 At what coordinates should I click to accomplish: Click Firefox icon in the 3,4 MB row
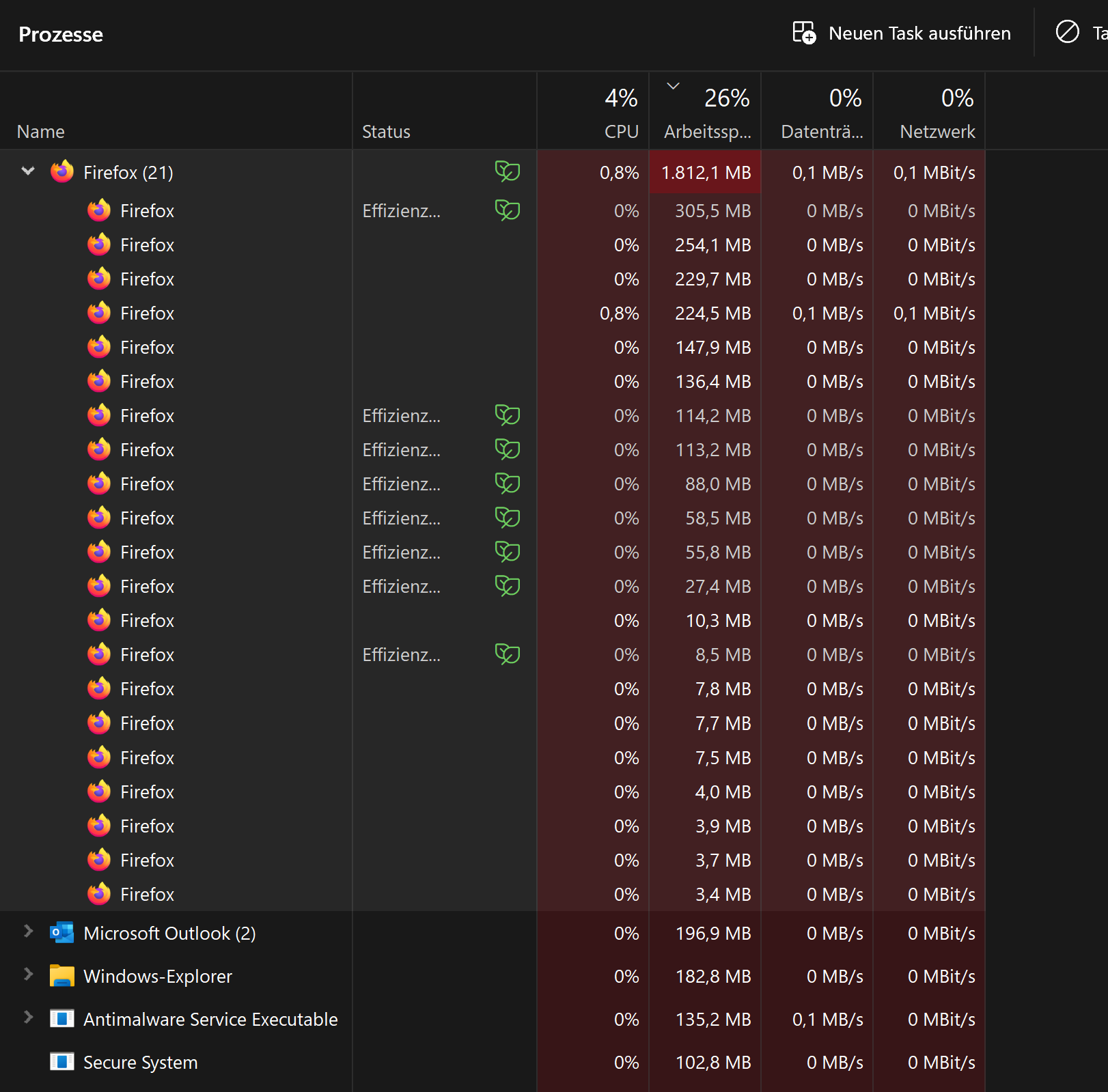coord(99,893)
